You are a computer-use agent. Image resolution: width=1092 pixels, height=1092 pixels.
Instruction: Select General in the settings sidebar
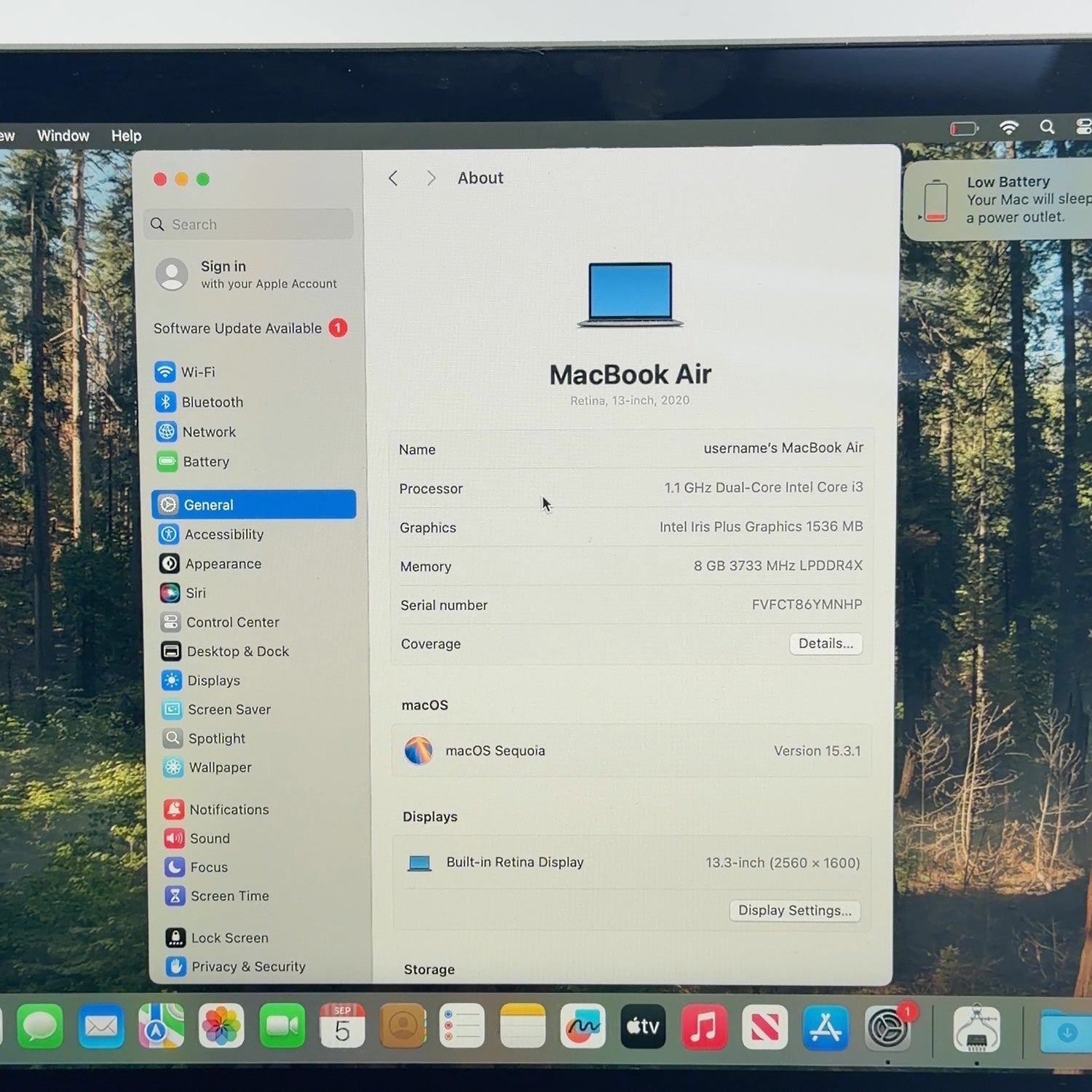[253, 505]
